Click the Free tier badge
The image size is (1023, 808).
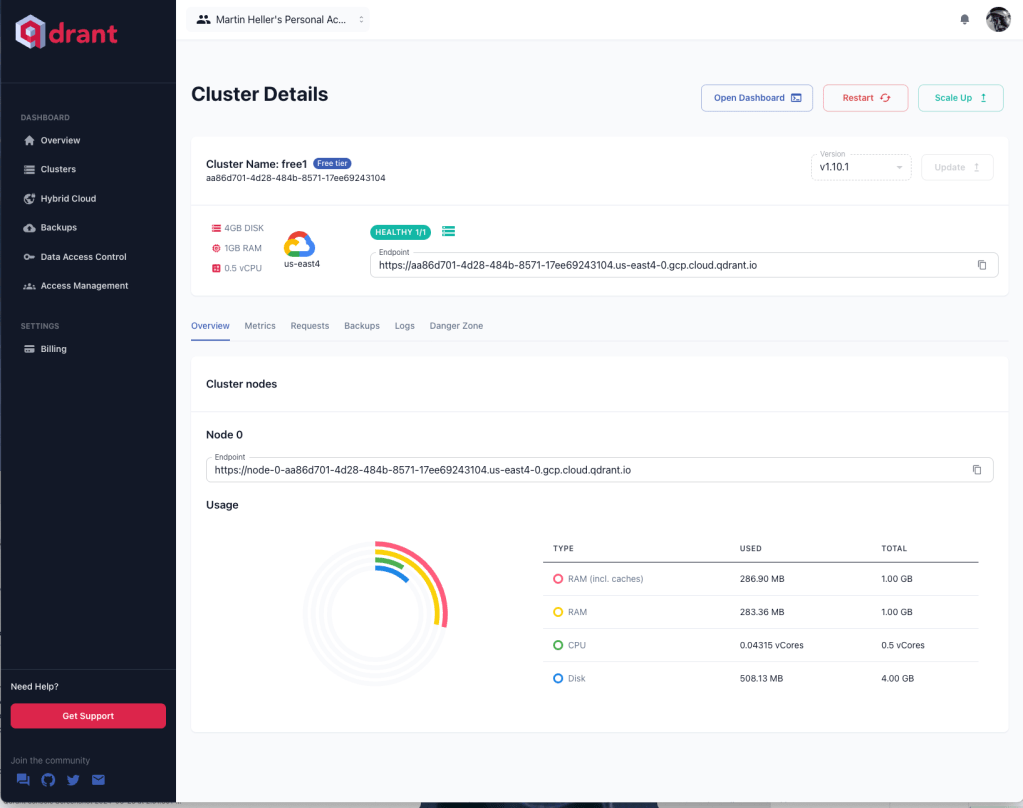(332, 163)
